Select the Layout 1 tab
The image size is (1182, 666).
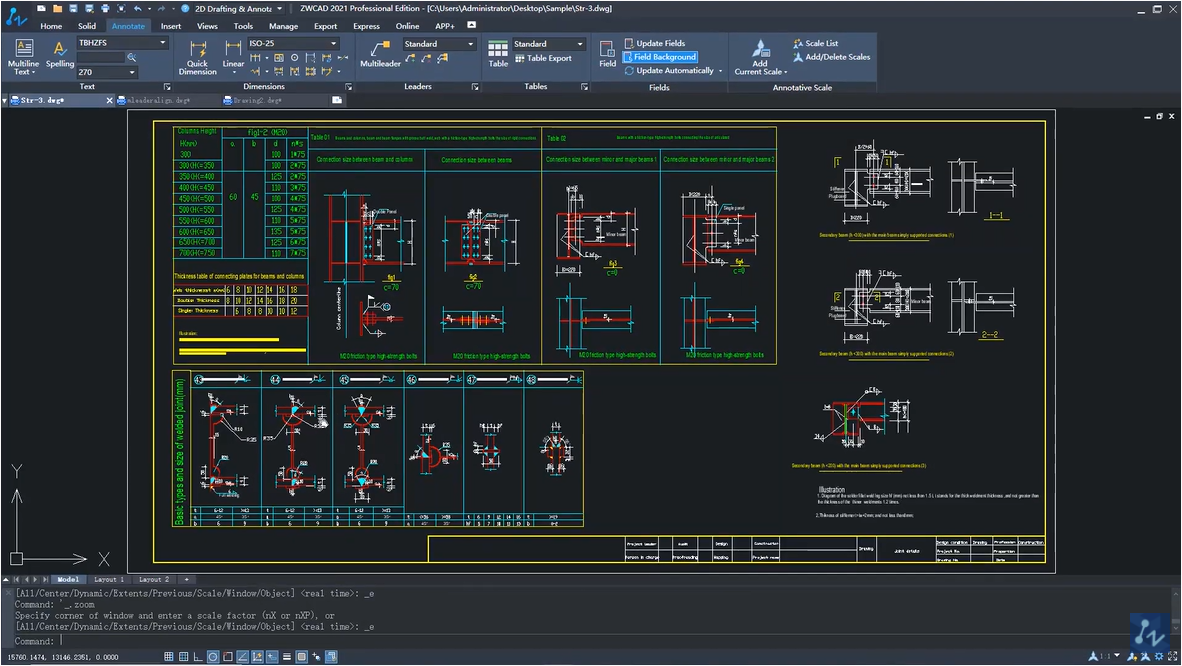108,580
